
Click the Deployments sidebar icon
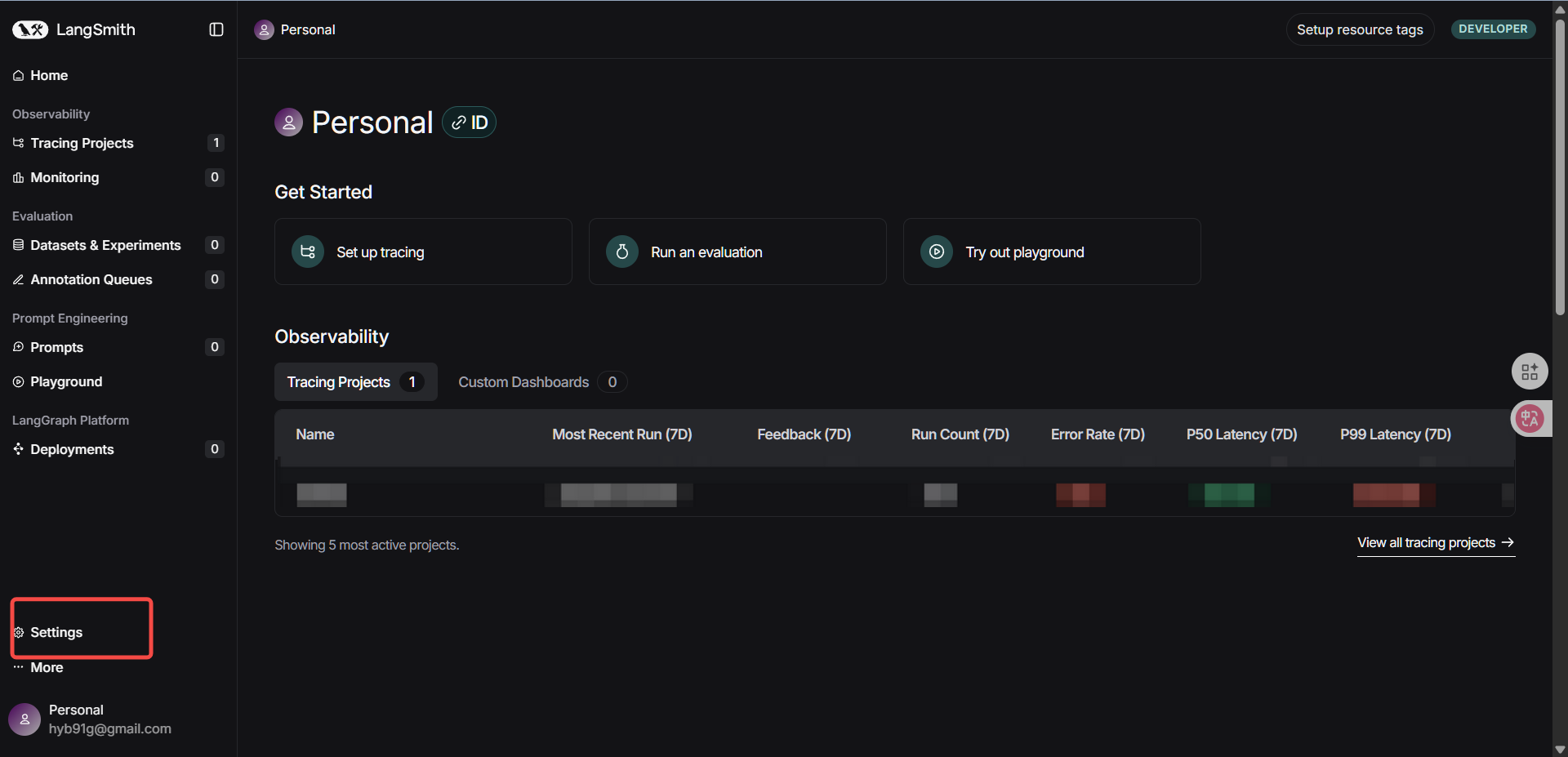(18, 449)
